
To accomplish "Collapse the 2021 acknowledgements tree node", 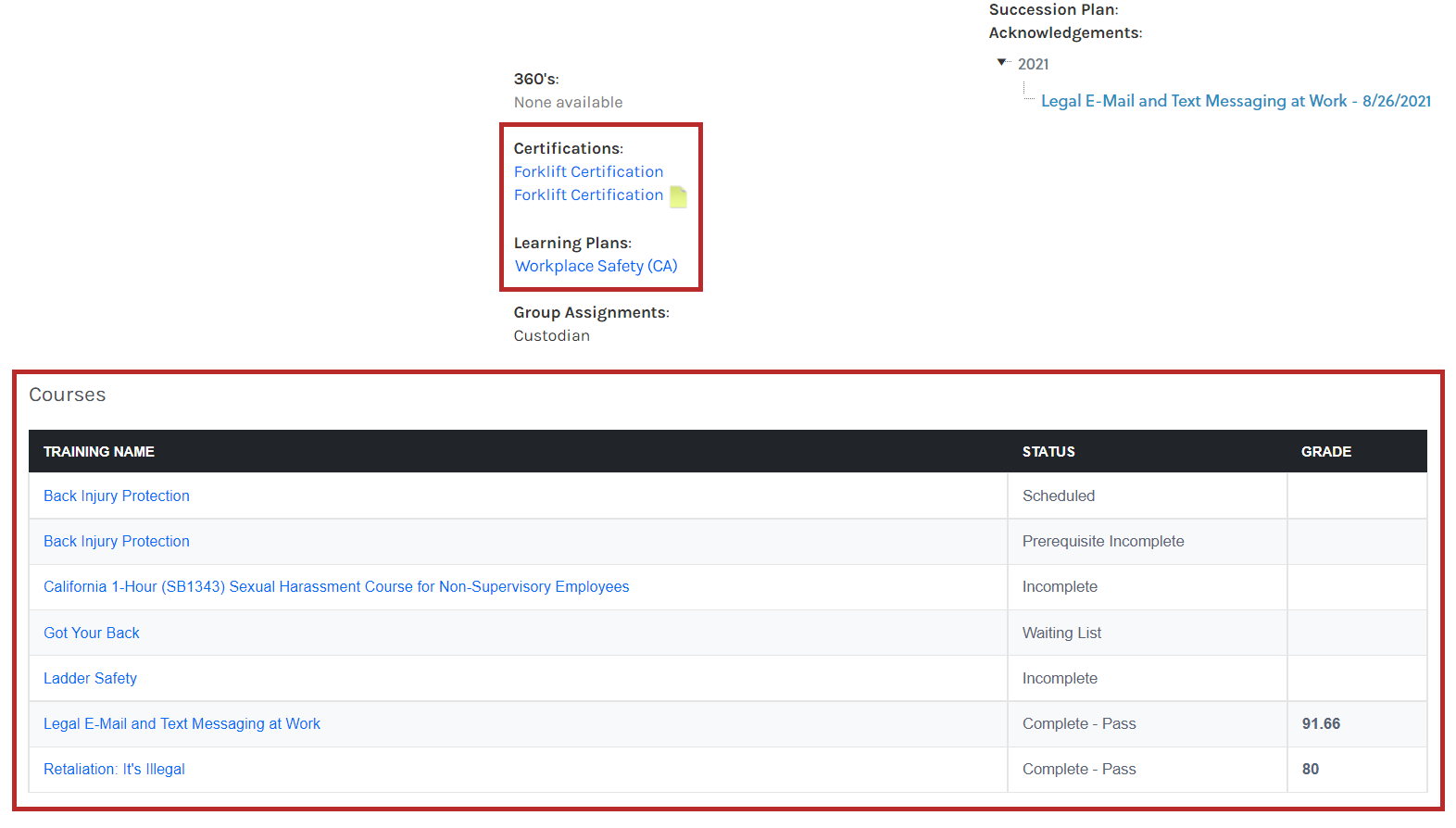I will 1001,62.
